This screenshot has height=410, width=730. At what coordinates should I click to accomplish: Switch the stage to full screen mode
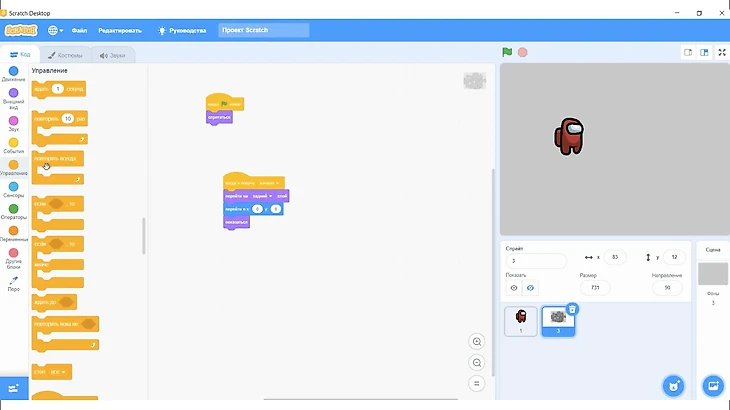pos(722,52)
